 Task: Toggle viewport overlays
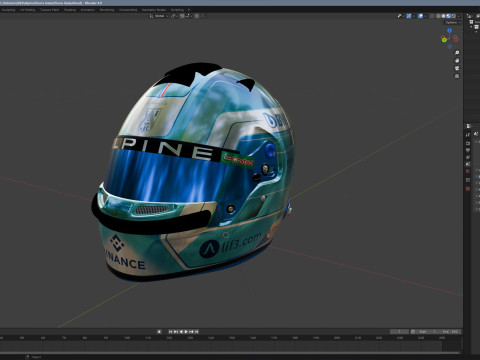(x=420, y=16)
